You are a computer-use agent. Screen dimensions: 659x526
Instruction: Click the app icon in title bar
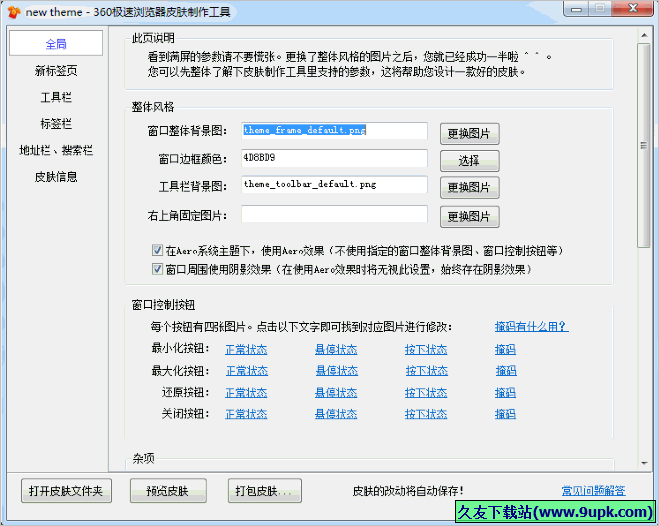pos(14,12)
